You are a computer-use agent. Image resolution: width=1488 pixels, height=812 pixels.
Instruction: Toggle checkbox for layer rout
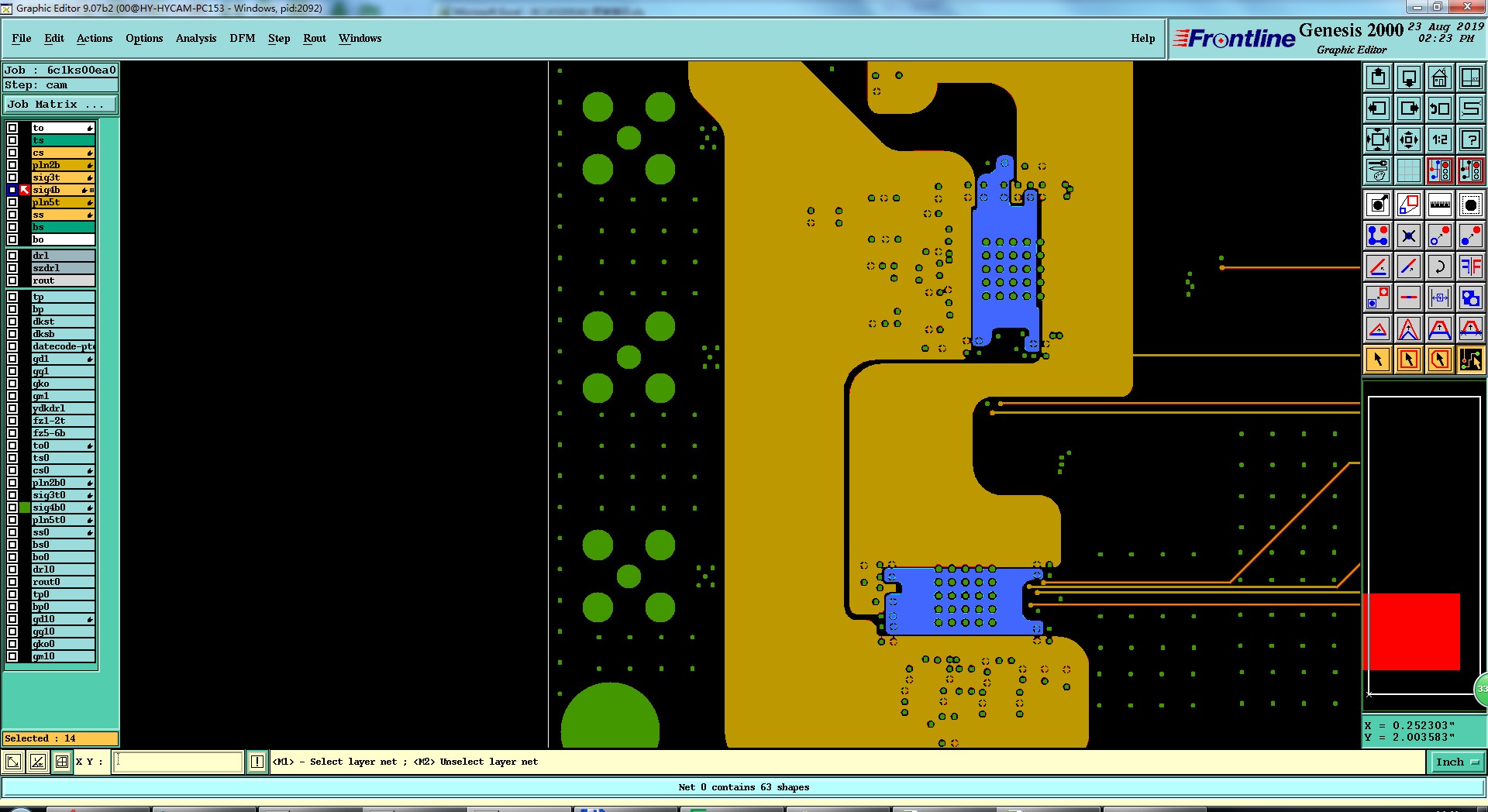pos(12,280)
